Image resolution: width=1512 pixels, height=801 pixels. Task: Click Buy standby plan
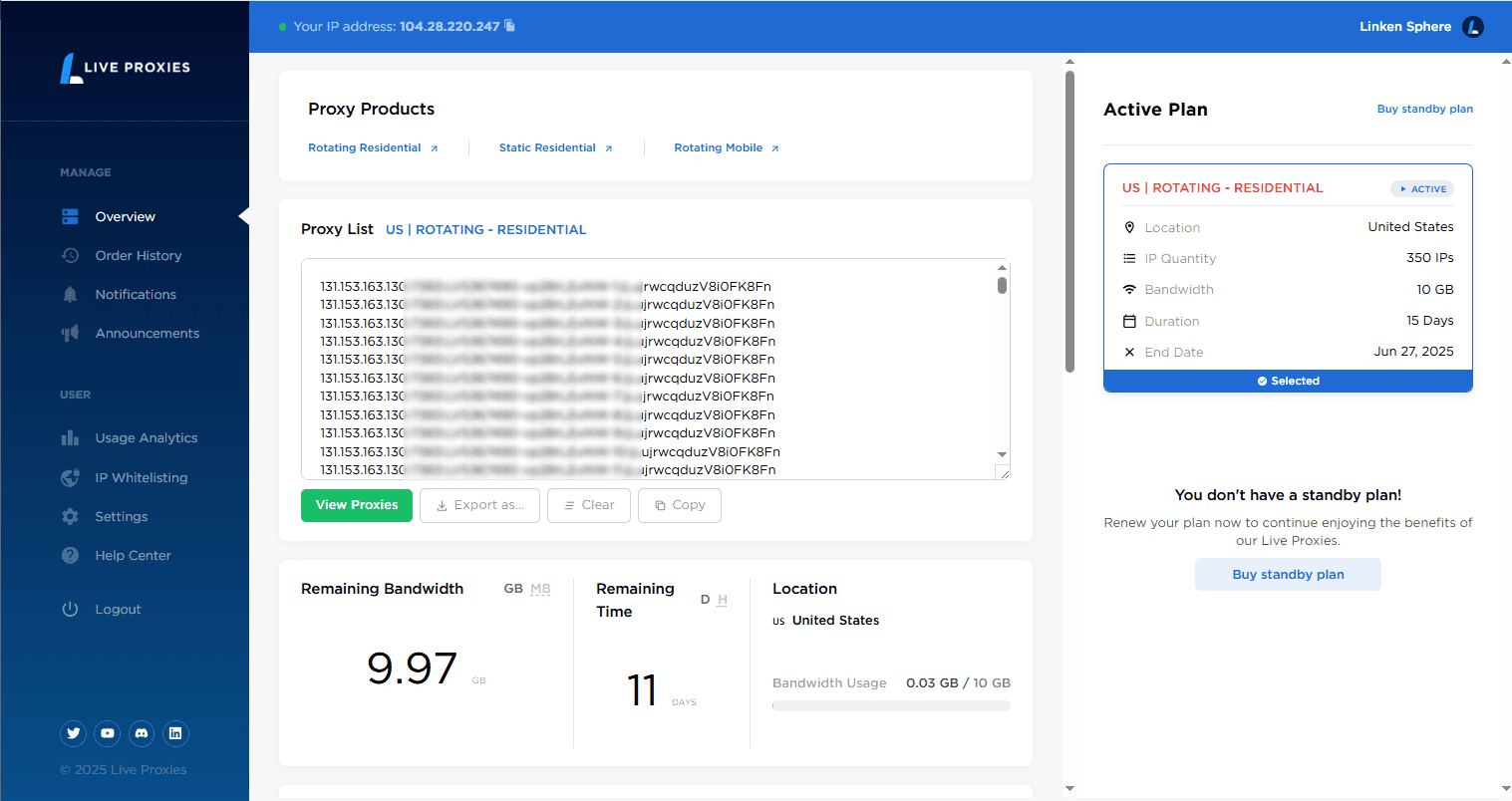coord(1288,574)
